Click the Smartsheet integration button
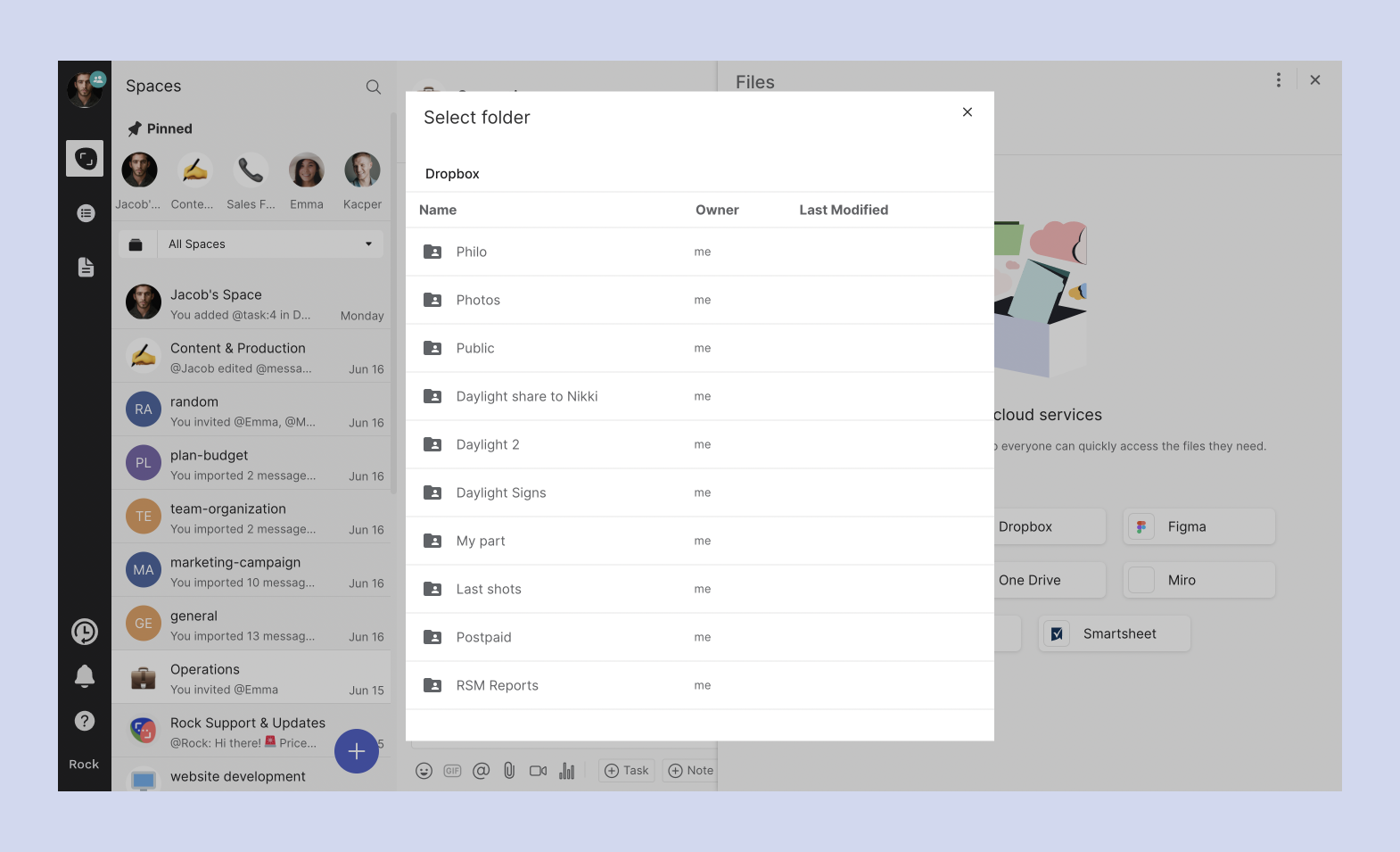The height and width of the screenshot is (852, 1400). 1115,634
